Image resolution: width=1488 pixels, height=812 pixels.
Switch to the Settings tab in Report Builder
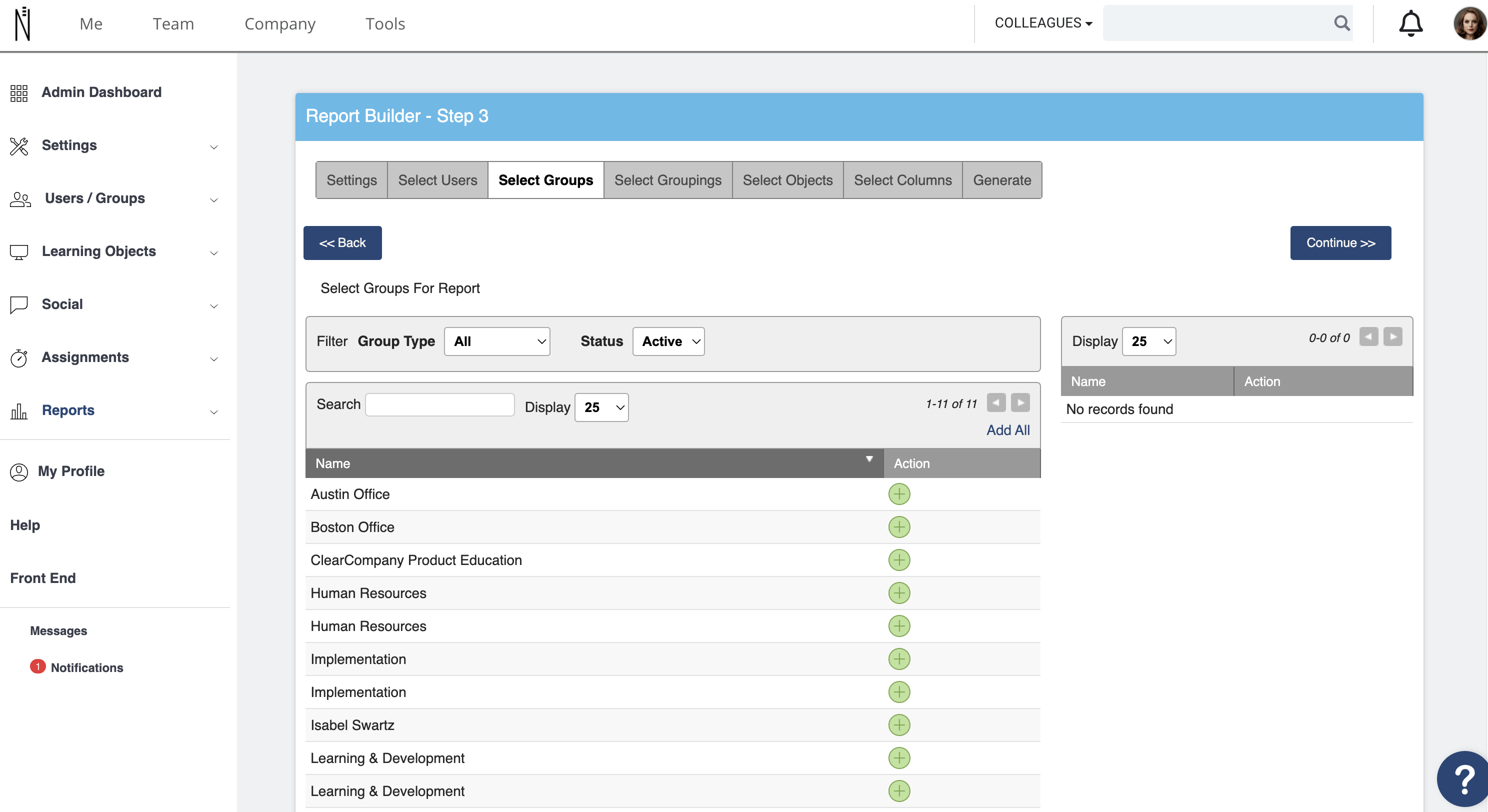pos(352,180)
